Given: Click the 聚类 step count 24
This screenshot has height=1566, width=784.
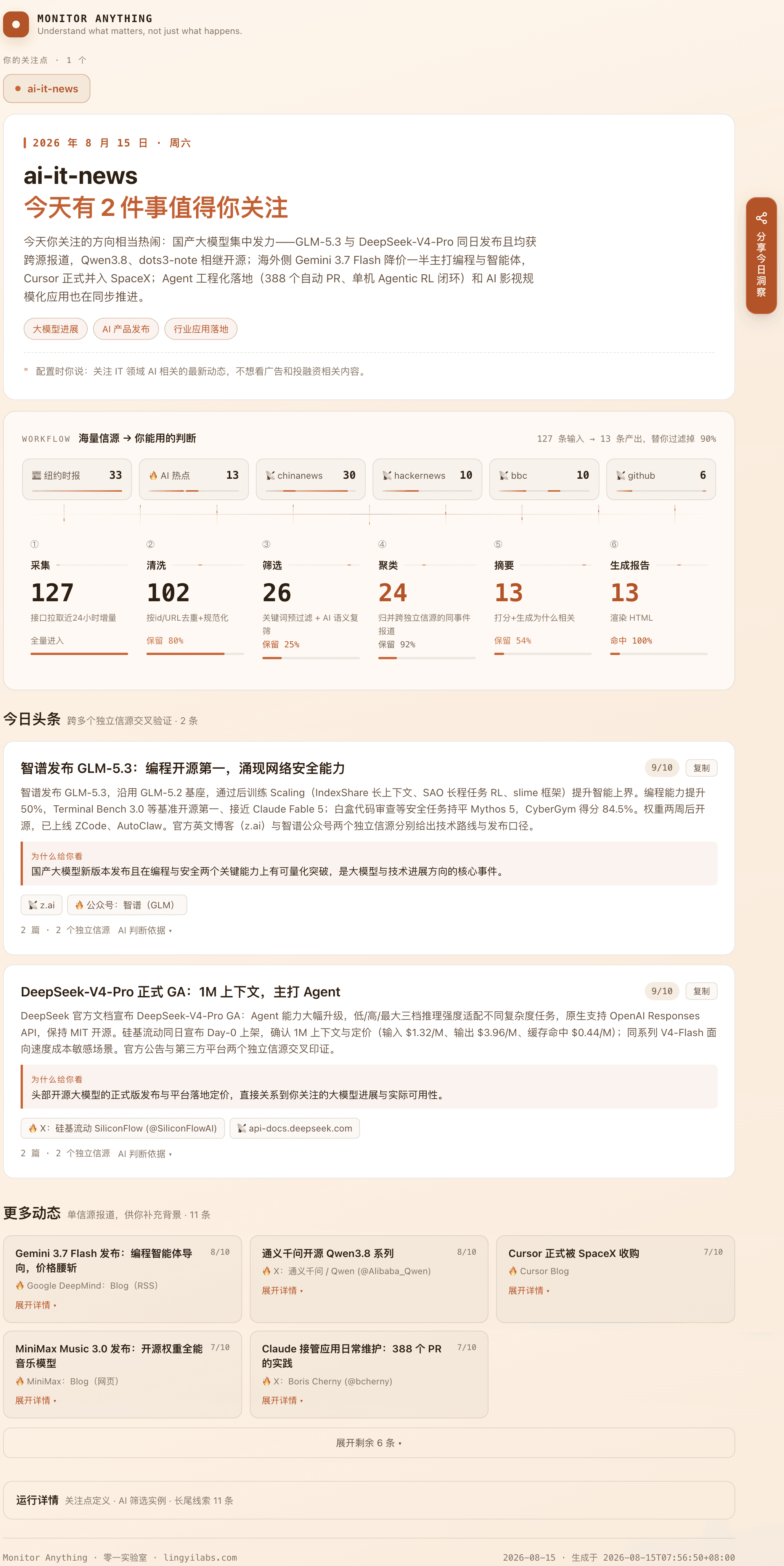Looking at the screenshot, I should pyautogui.click(x=393, y=593).
